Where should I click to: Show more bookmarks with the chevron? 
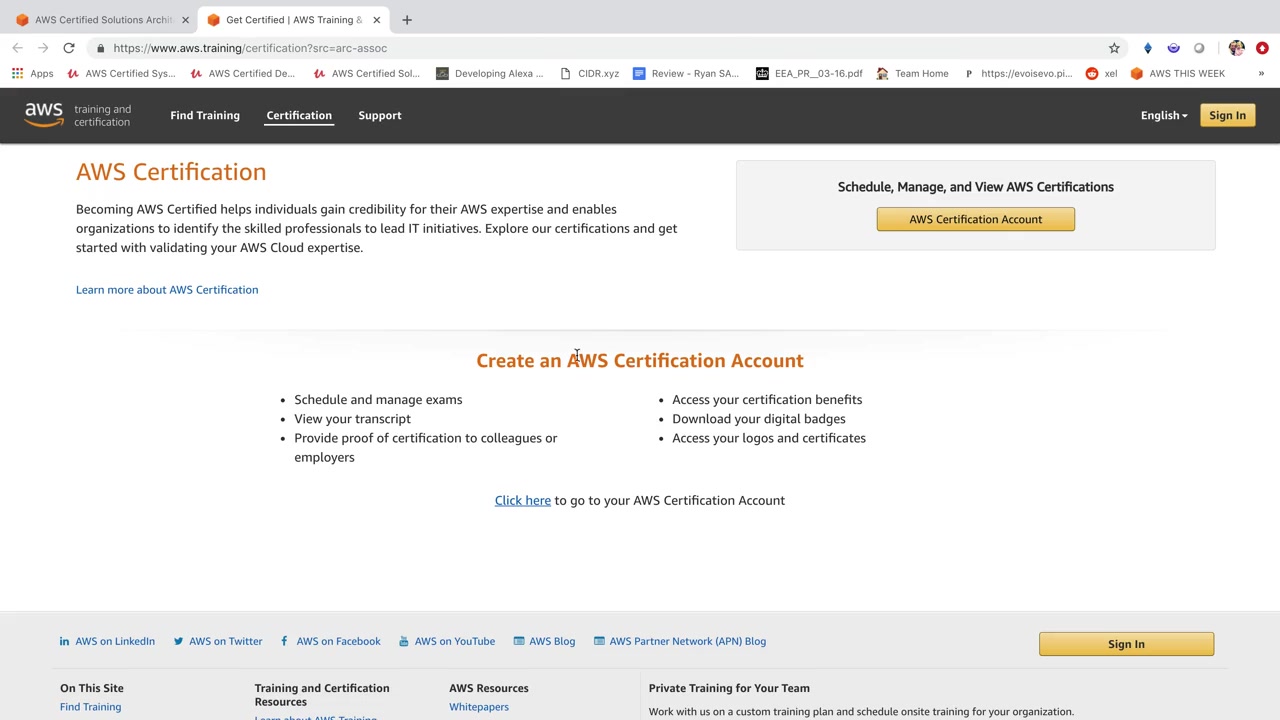coord(1261,73)
